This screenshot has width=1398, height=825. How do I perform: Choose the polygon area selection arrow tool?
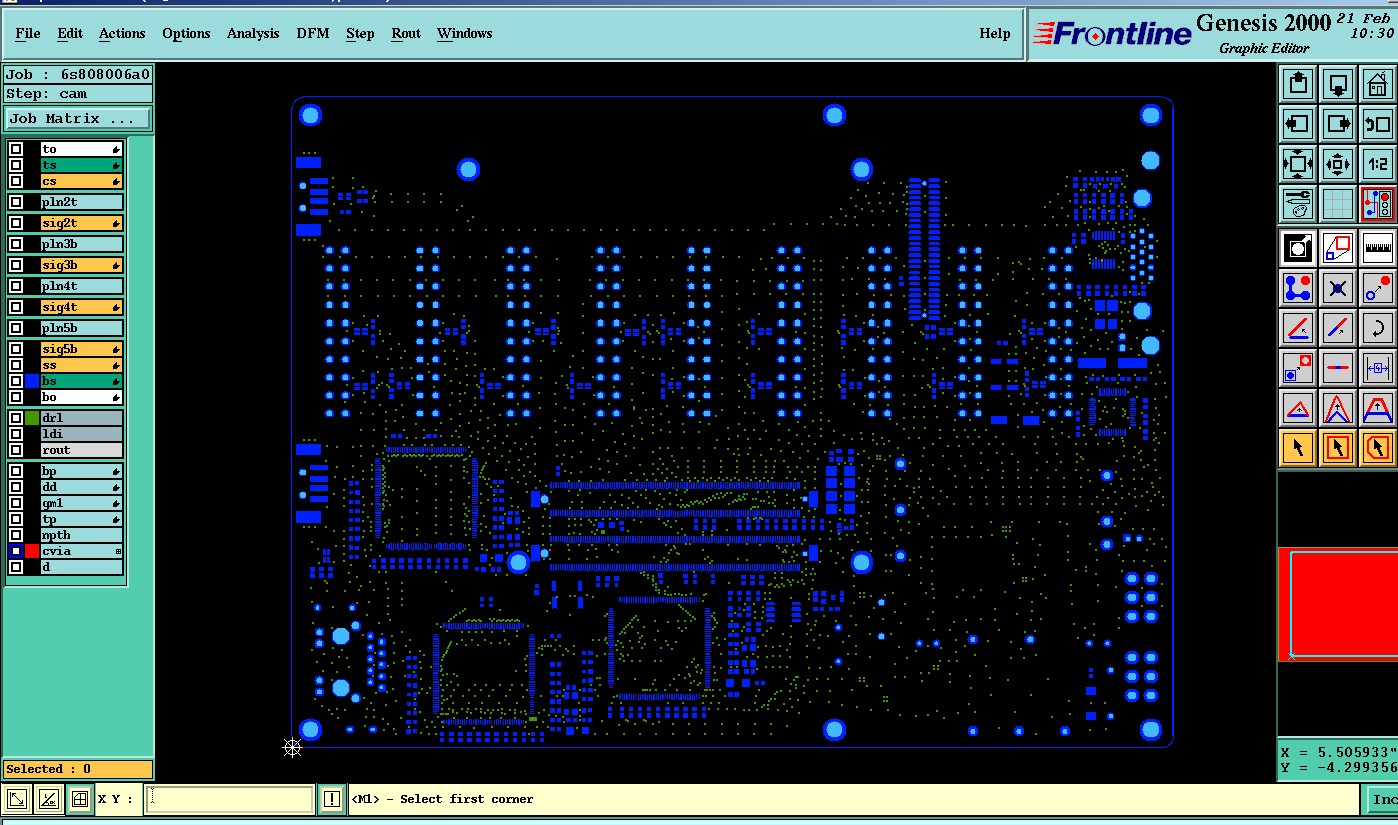(1378, 447)
